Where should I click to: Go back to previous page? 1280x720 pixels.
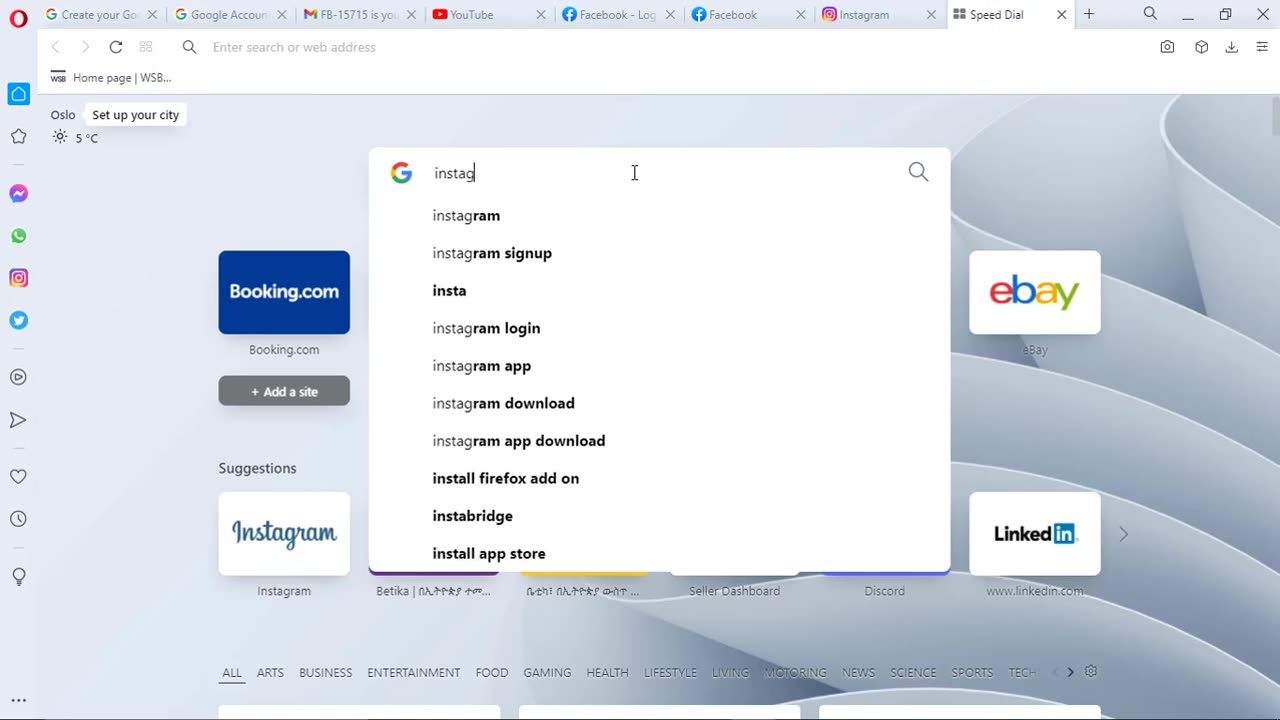56,47
